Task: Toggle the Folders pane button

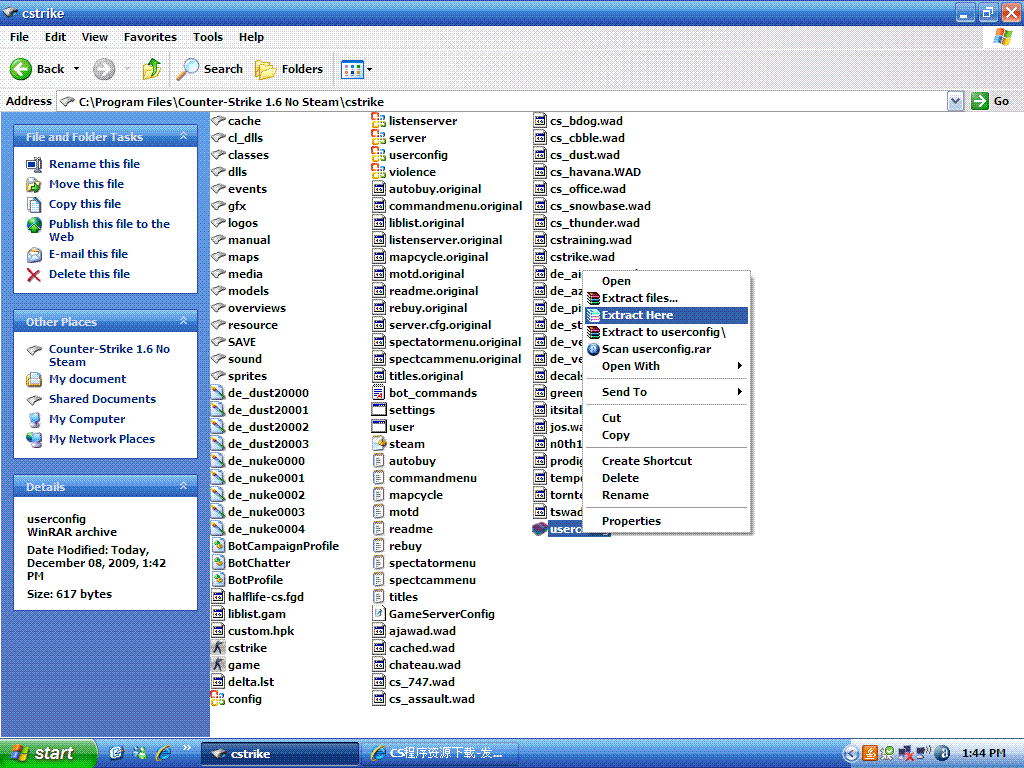Action: click(x=289, y=69)
